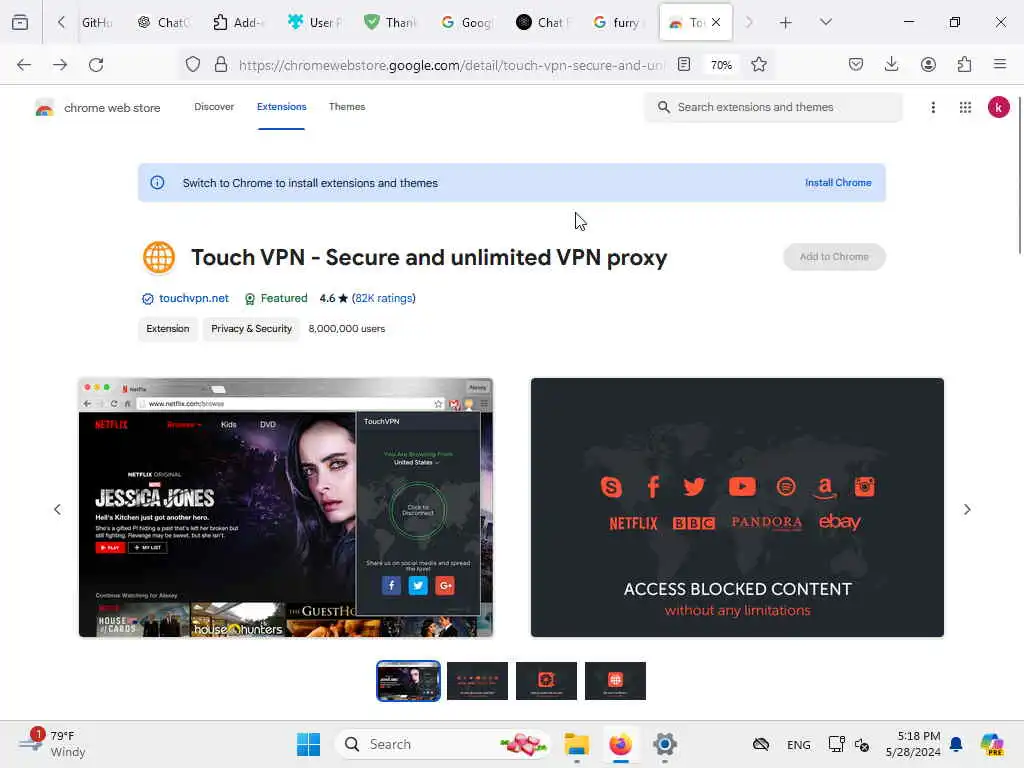1024x768 pixels.
Task: Select fourth carousel thumbnail
Action: coord(615,681)
